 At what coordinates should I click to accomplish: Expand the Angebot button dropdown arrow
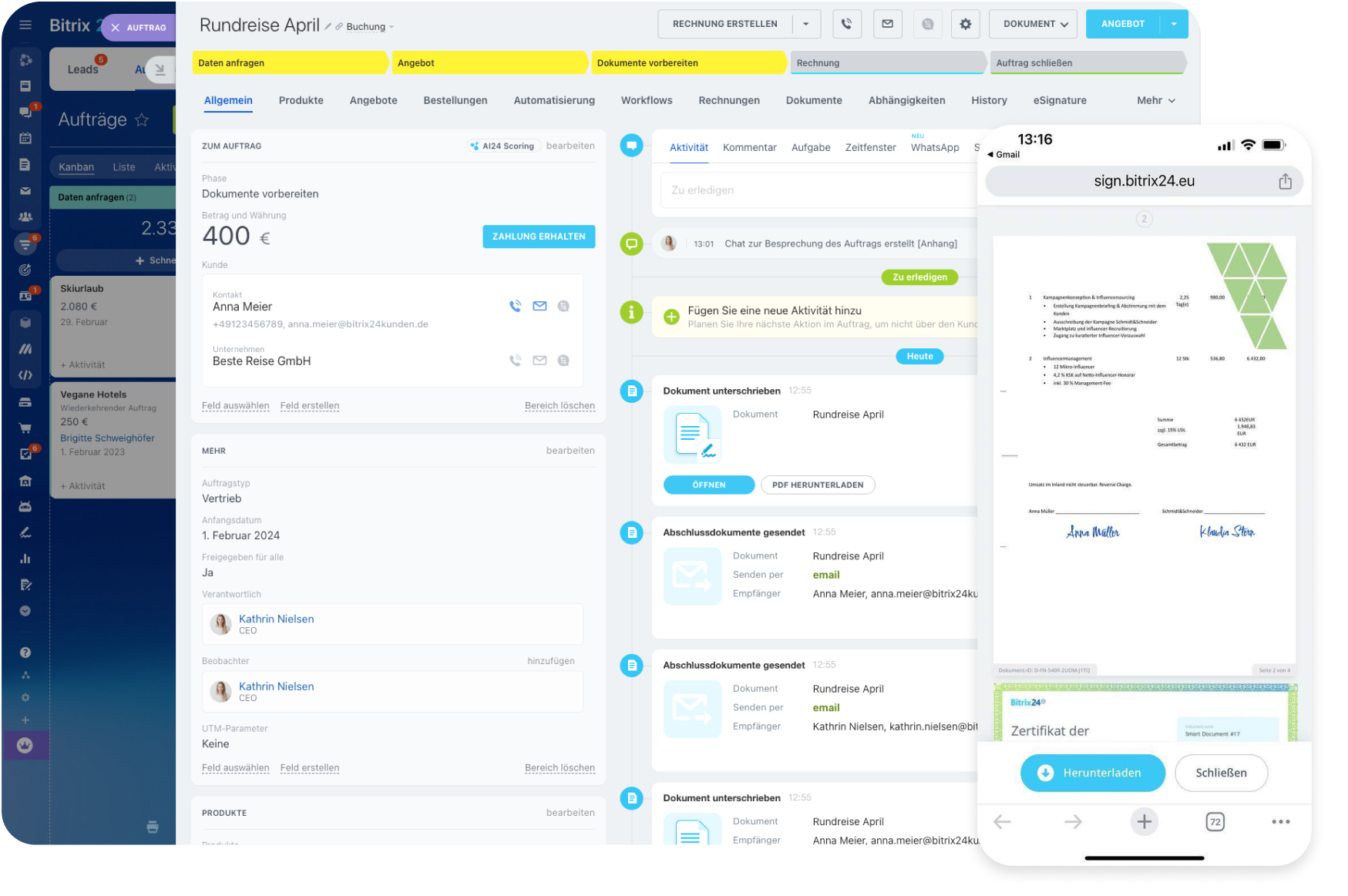click(x=1173, y=24)
